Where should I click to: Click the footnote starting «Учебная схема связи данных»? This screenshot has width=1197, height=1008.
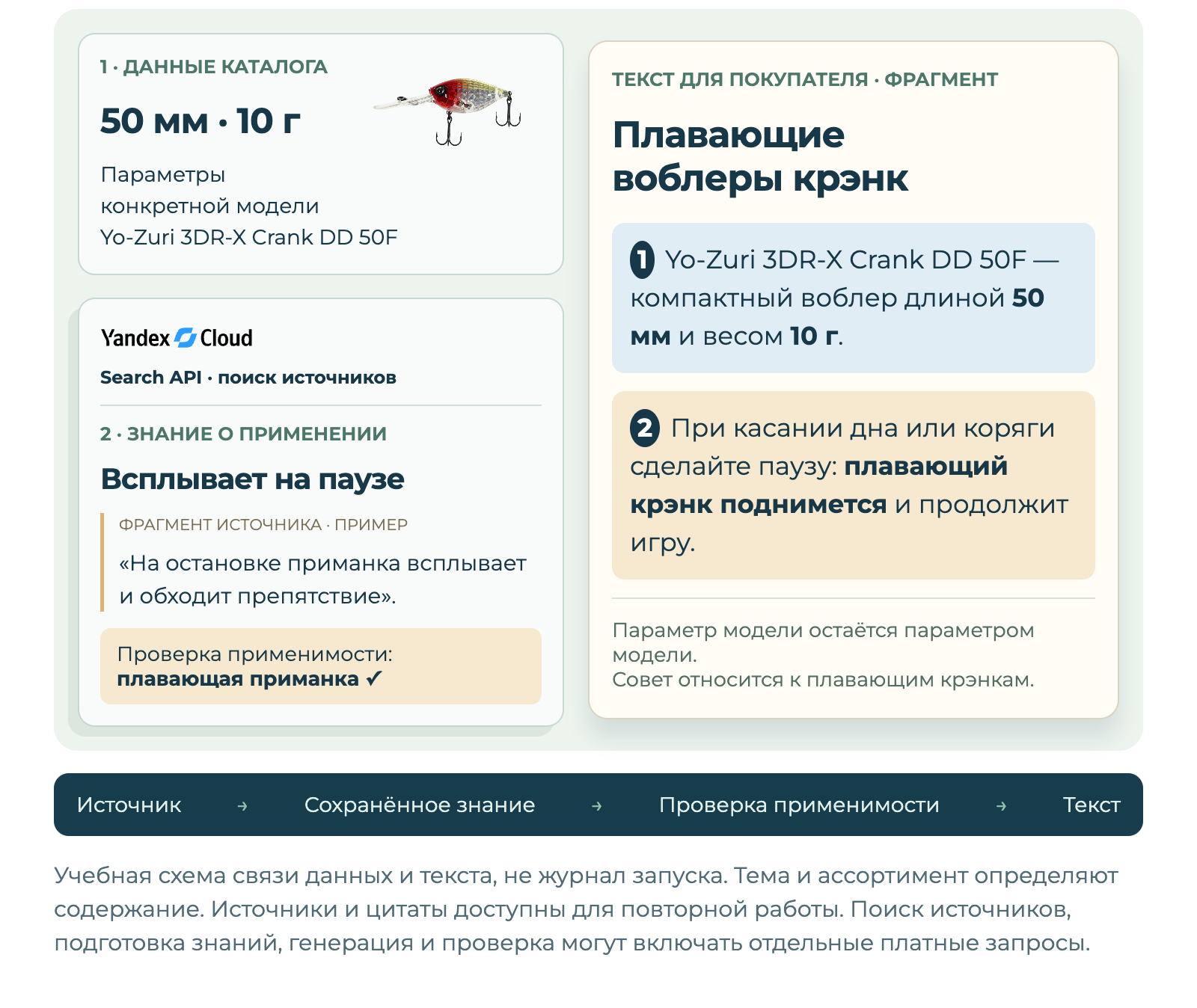coord(586,909)
